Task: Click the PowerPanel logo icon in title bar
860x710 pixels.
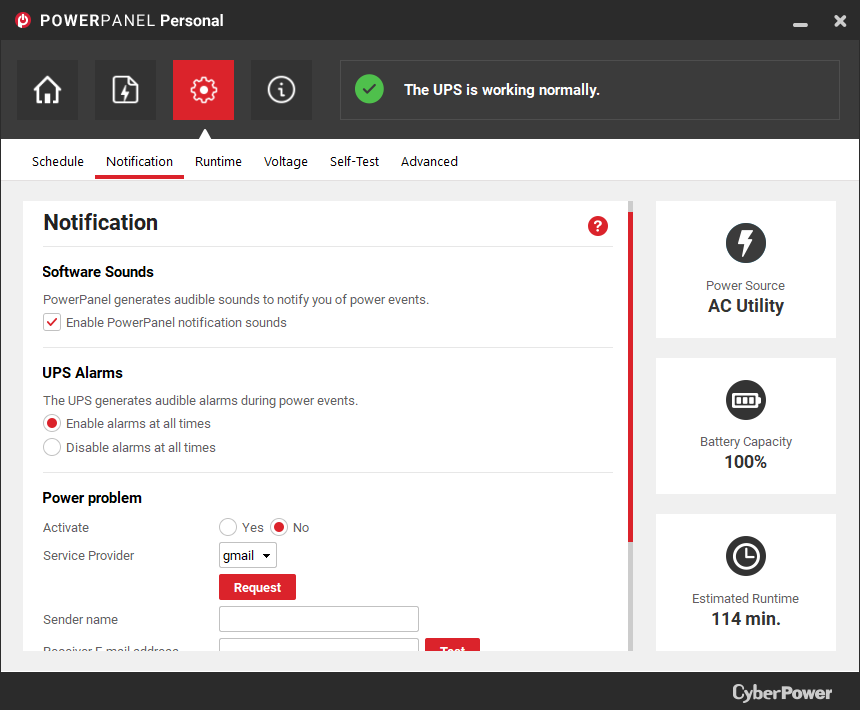Action: point(23,20)
